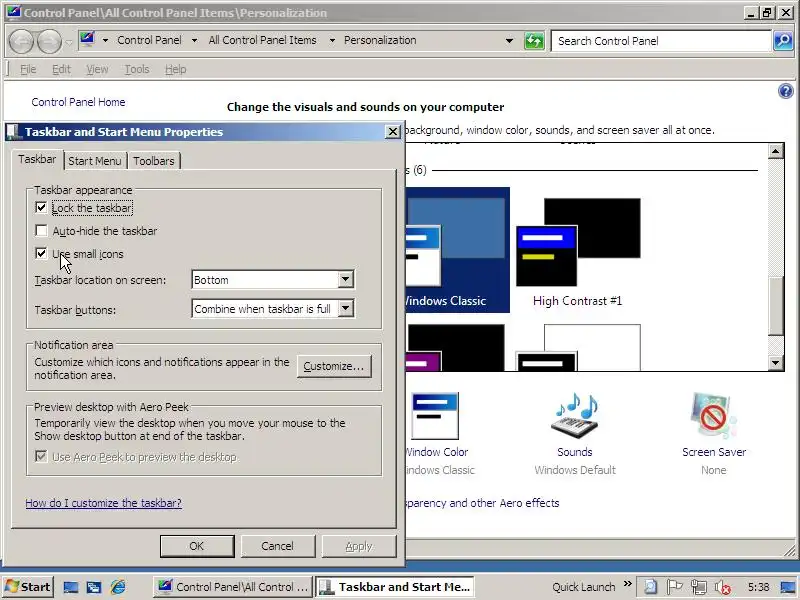This screenshot has height=600, width=800.
Task: Switch to the Start Menu tab
Action: click(95, 161)
